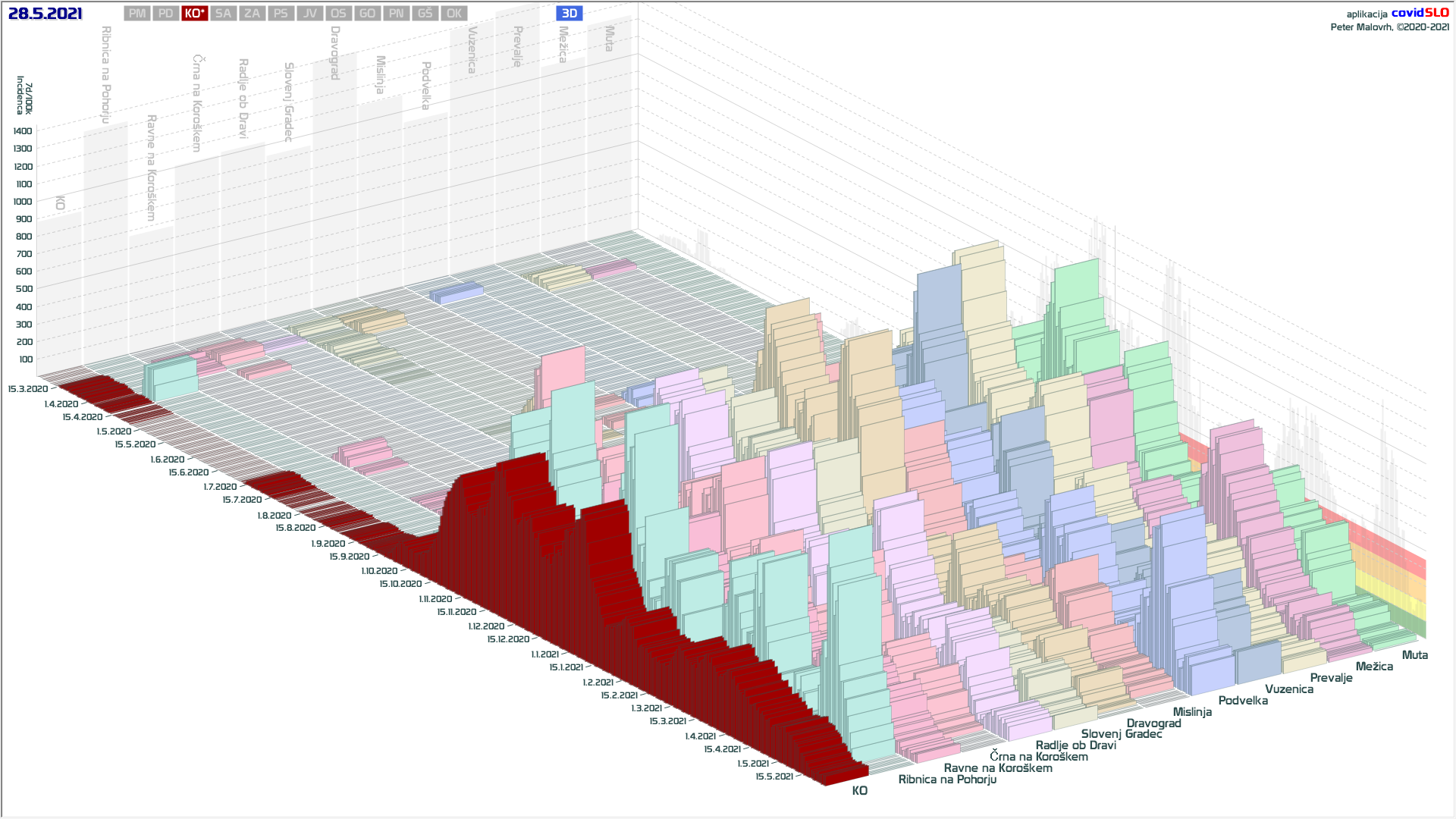Viewport: 1456px width, 819px height.
Task: Open the GŠ region view
Action: [425, 14]
